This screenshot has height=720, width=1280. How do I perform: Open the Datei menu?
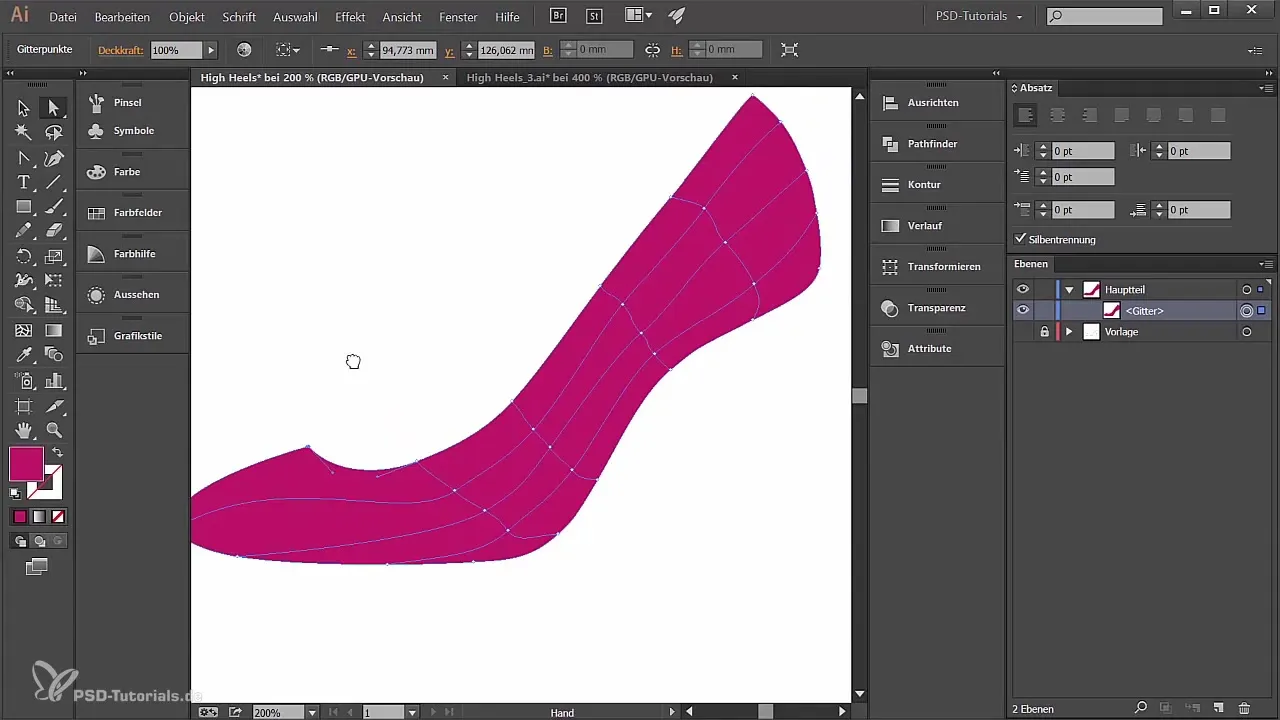coord(63,17)
